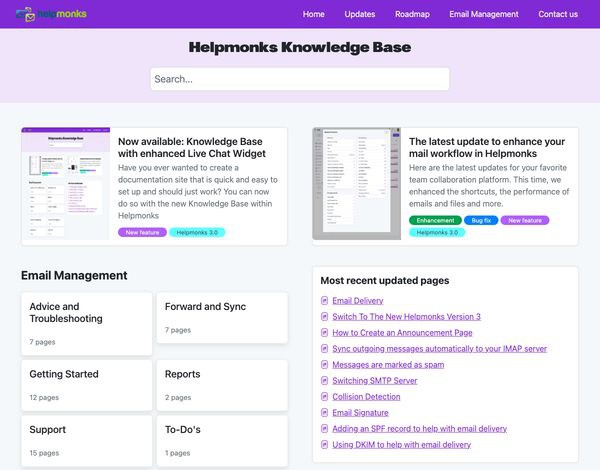Click page icon beside Messages are marked as spam
This screenshot has width=600, height=470.
pos(324,365)
